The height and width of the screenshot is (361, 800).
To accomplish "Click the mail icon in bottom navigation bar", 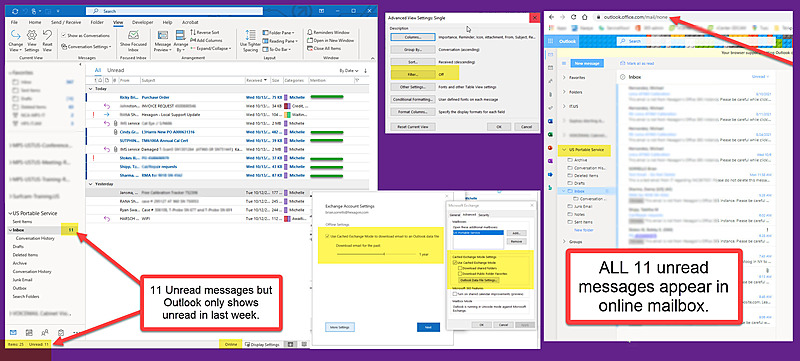I will (x=13, y=332).
